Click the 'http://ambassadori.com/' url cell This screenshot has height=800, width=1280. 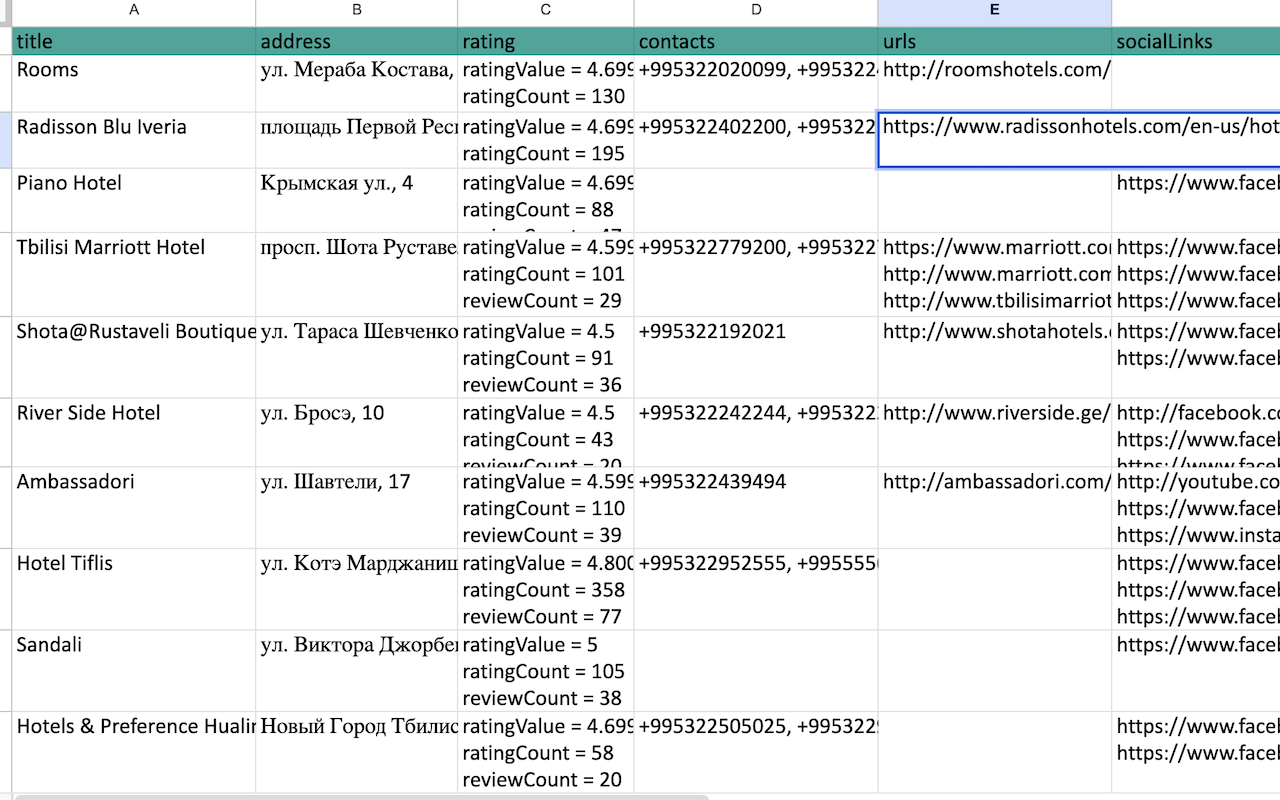(x=995, y=507)
